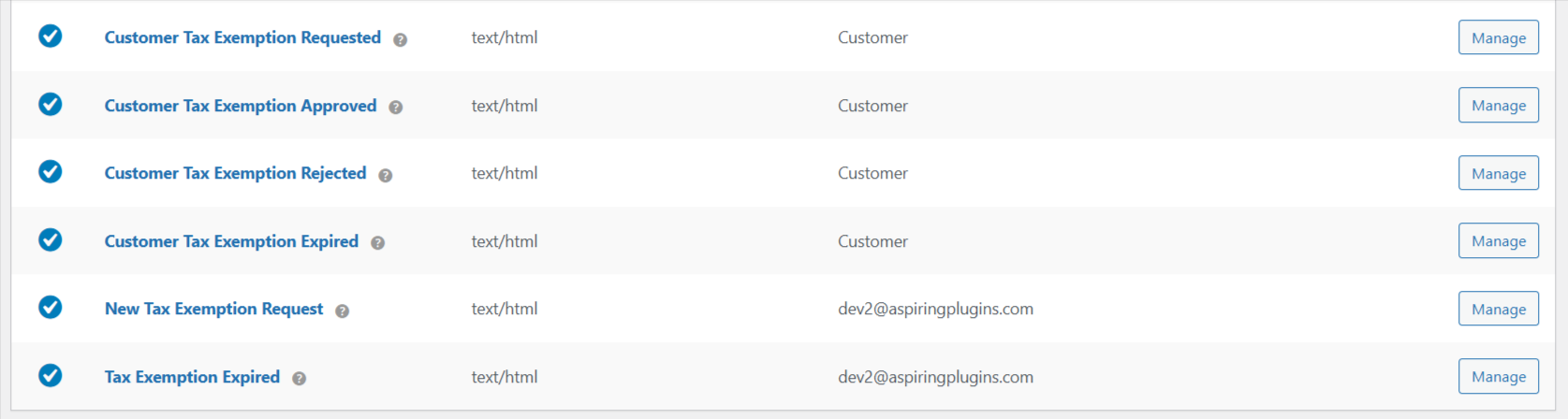This screenshot has width=1568, height=419.
Task: Manage Customer Tax Exemption Rejected email
Action: pos(1498,173)
